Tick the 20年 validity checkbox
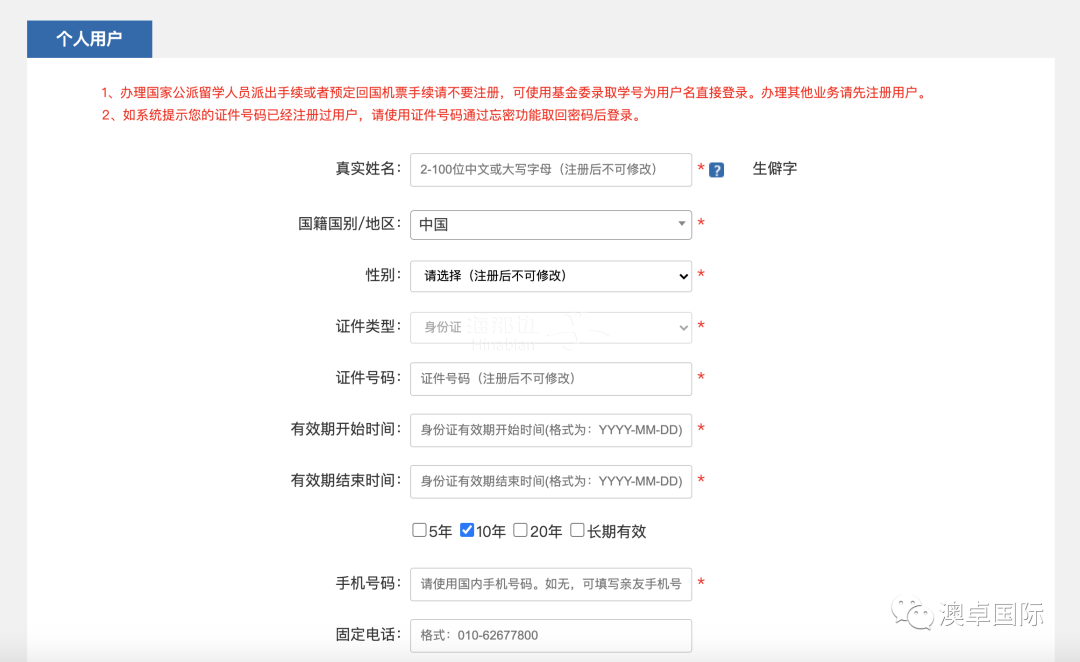This screenshot has height=662, width=1080. 520,531
